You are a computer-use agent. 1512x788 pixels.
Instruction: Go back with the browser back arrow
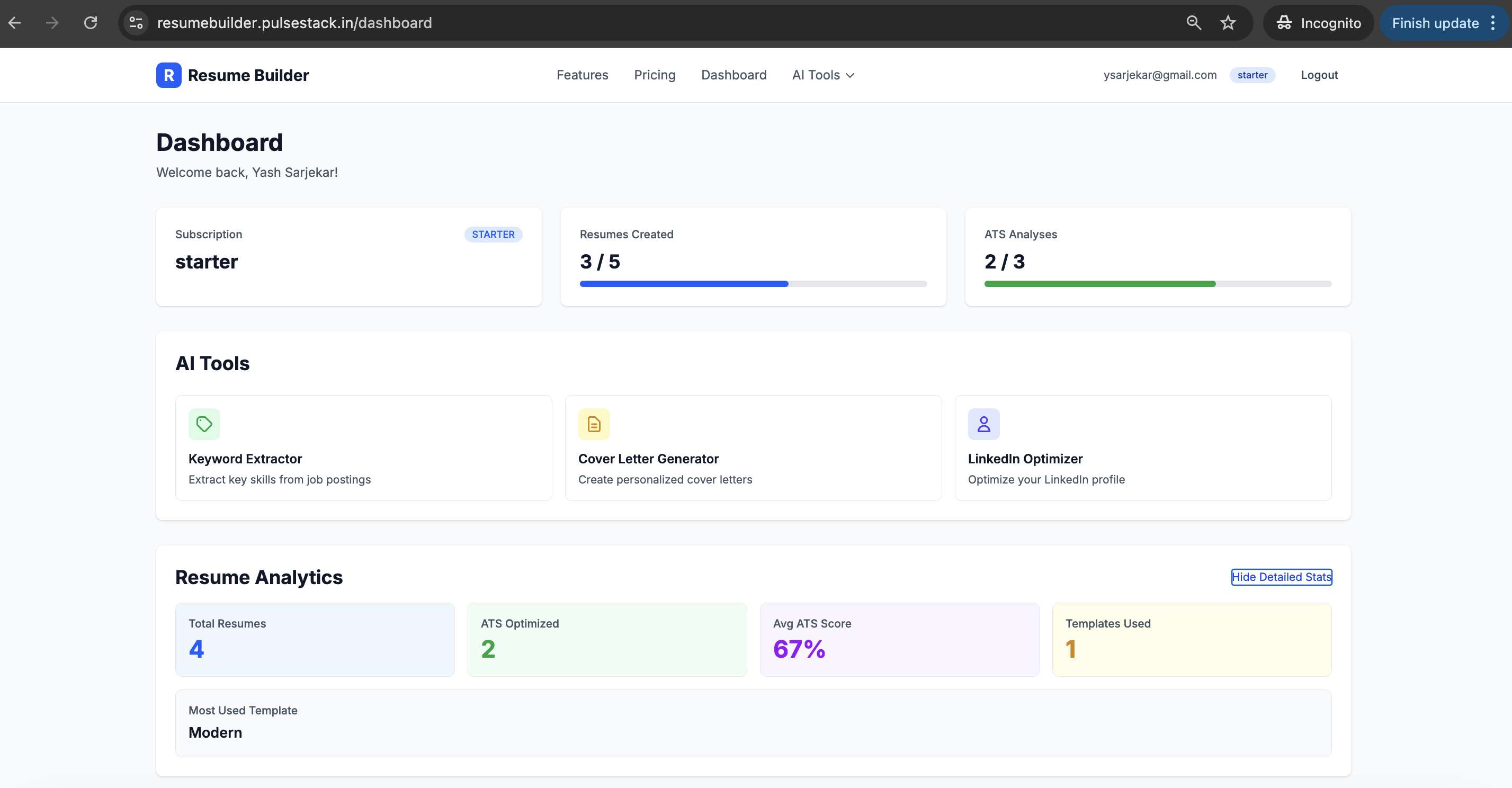[15, 23]
